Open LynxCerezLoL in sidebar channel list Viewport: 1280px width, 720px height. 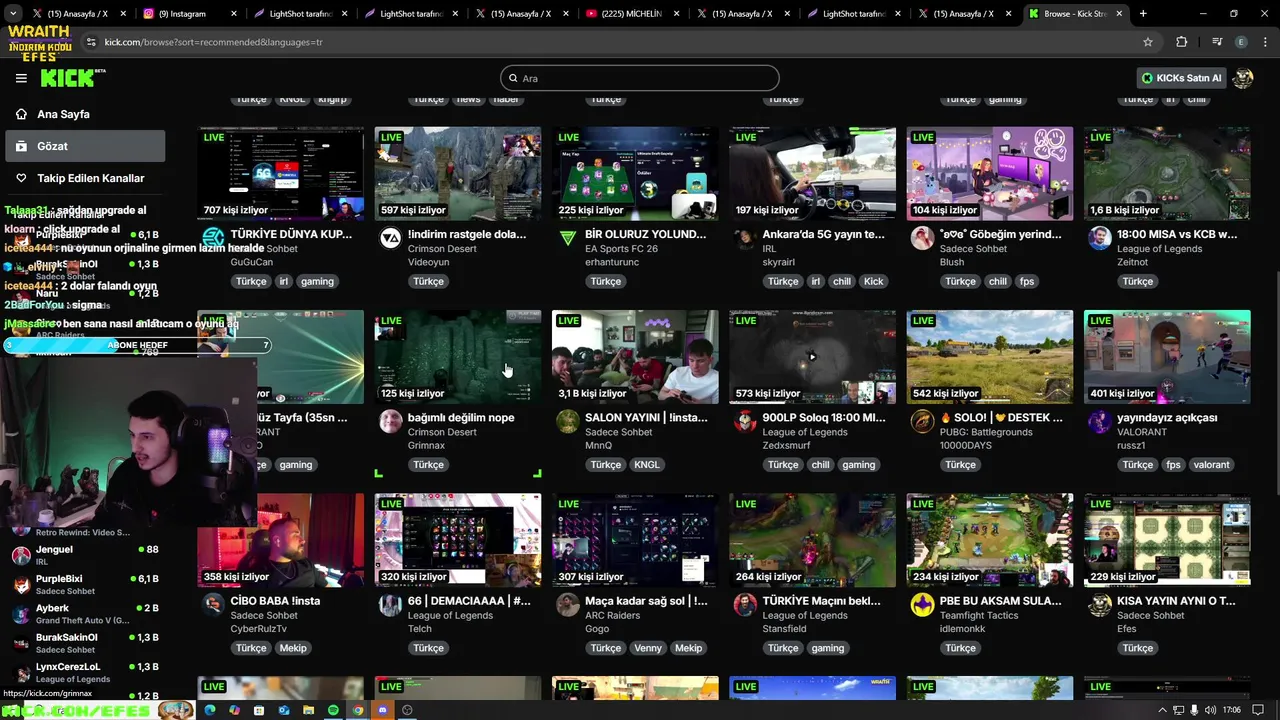click(x=85, y=672)
